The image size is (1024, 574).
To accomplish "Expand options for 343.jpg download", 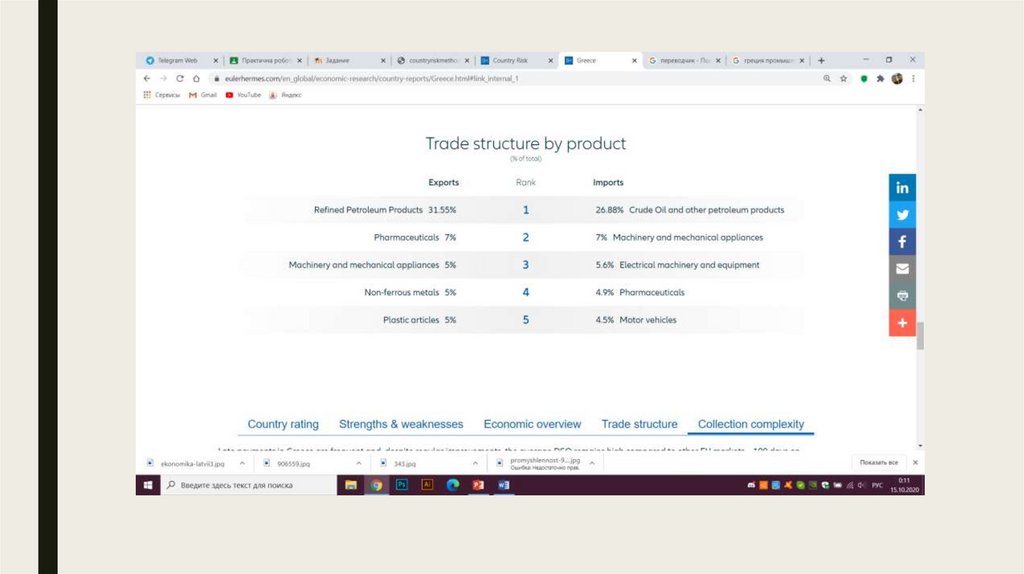I will [x=475, y=463].
